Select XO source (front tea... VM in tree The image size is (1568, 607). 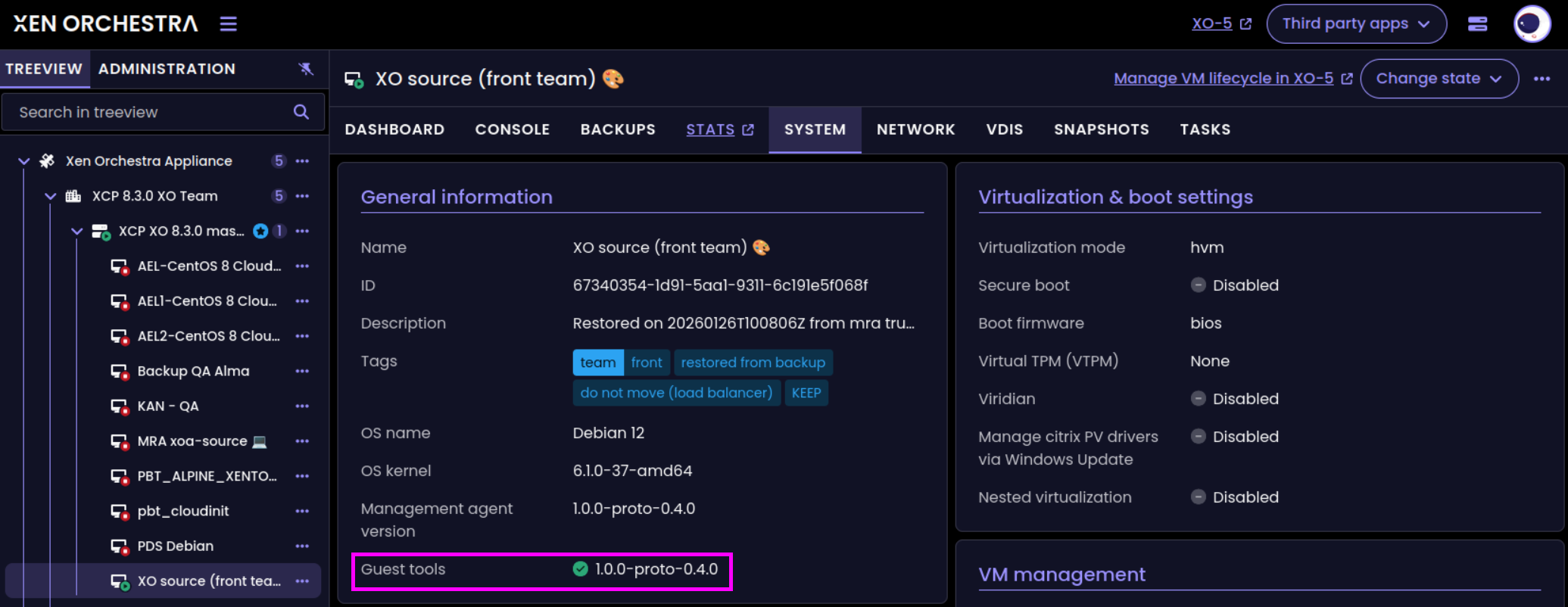[x=209, y=581]
